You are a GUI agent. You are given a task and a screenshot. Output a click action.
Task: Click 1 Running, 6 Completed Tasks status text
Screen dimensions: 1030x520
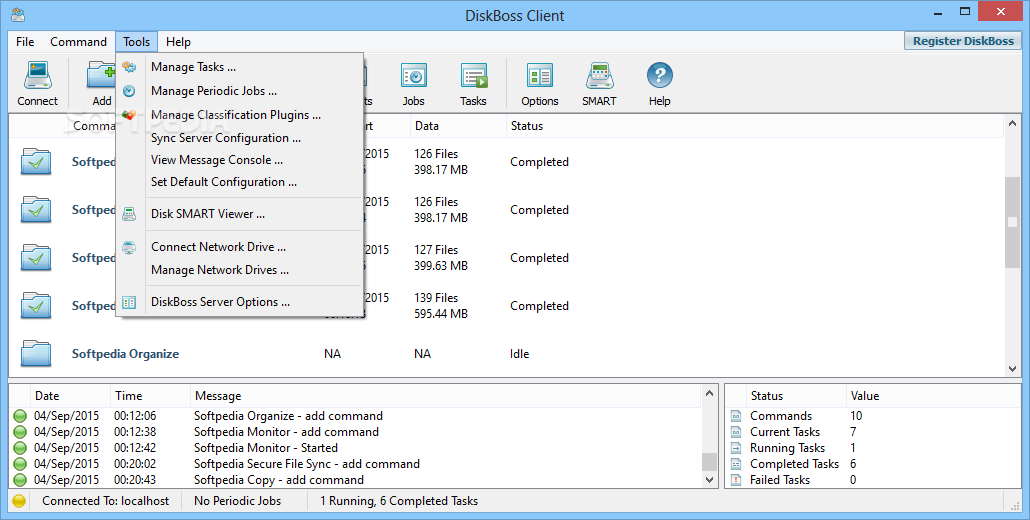click(399, 501)
